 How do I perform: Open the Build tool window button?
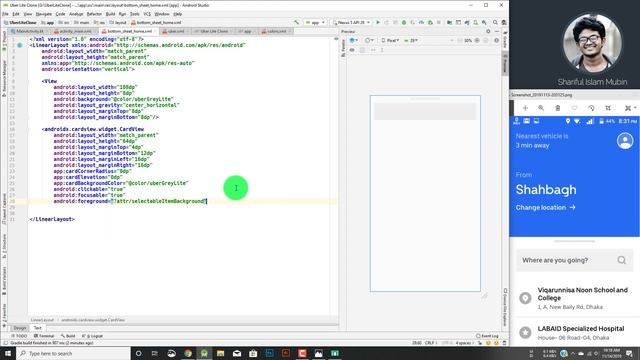pyautogui.click(x=68, y=336)
